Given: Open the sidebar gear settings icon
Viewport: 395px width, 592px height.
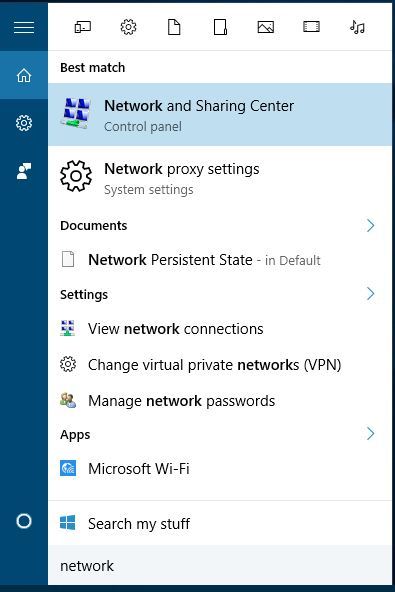Looking at the screenshot, I should click(24, 123).
